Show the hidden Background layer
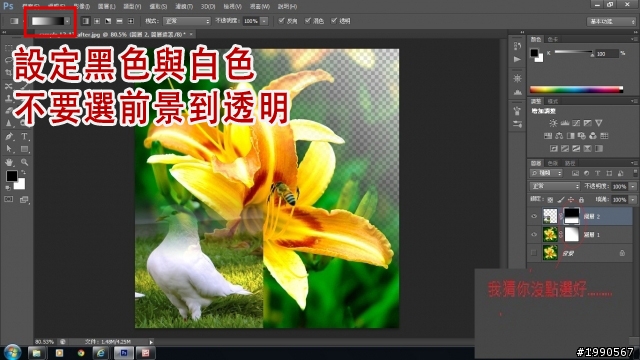 (x=534, y=253)
